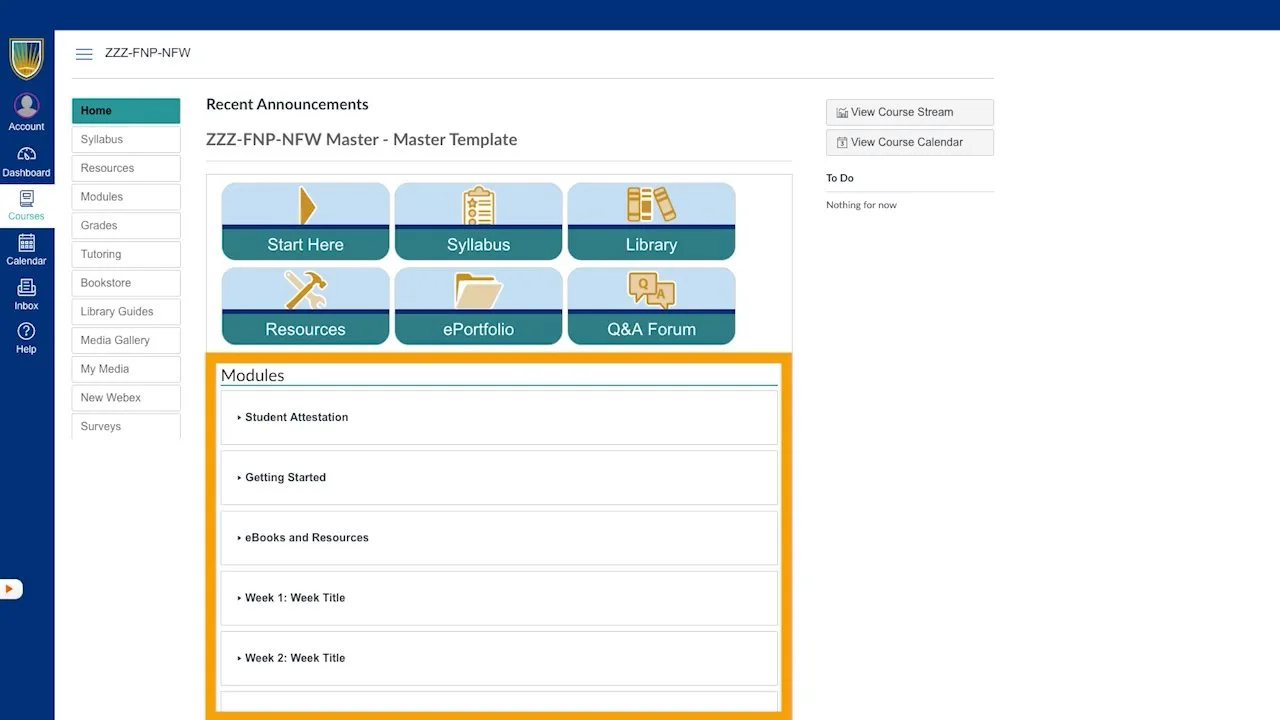Click the Start Here tile
The width and height of the screenshot is (1280, 720).
point(305,221)
